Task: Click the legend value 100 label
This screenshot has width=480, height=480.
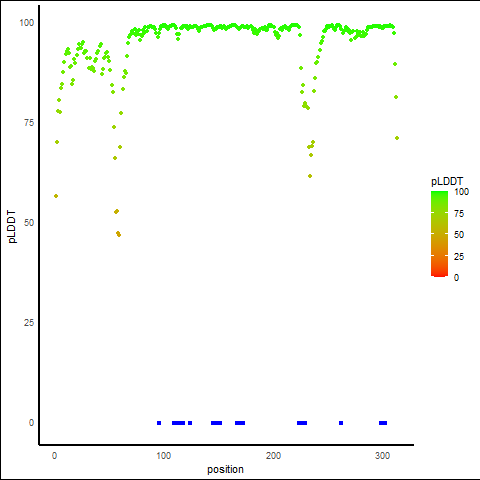Action: click(x=461, y=192)
